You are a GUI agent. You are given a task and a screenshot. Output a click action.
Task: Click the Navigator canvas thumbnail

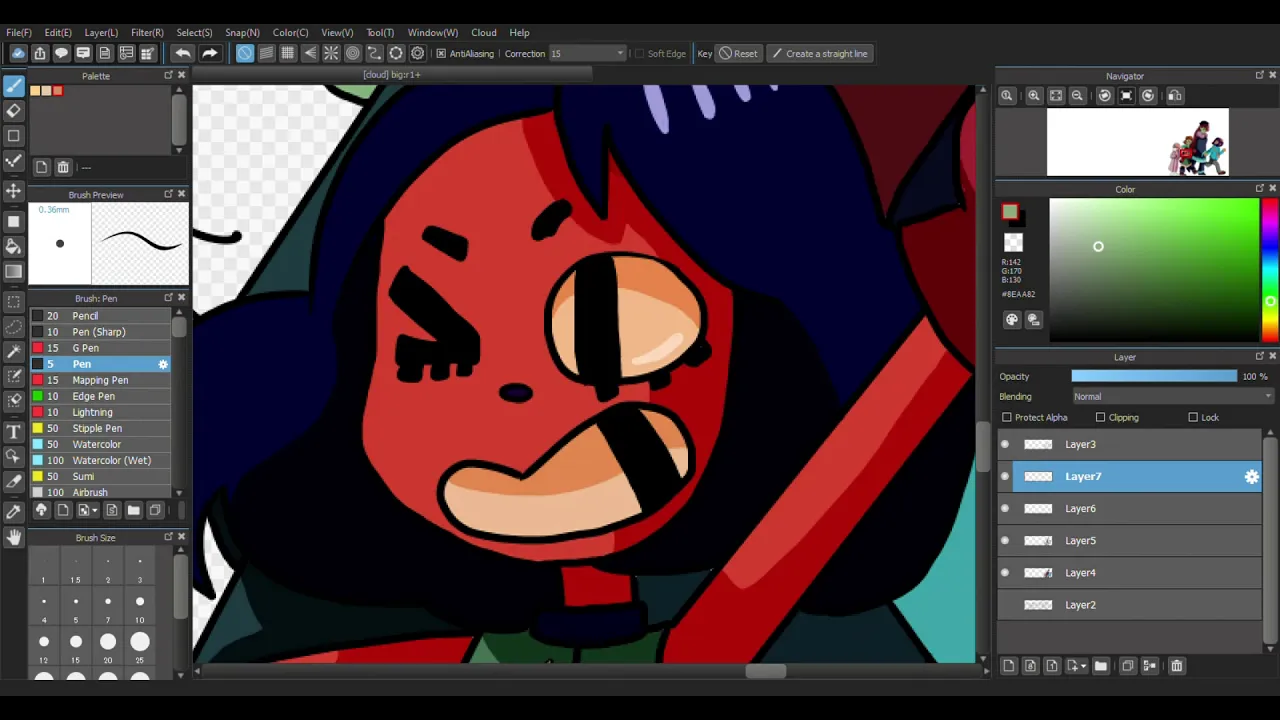(1138, 142)
